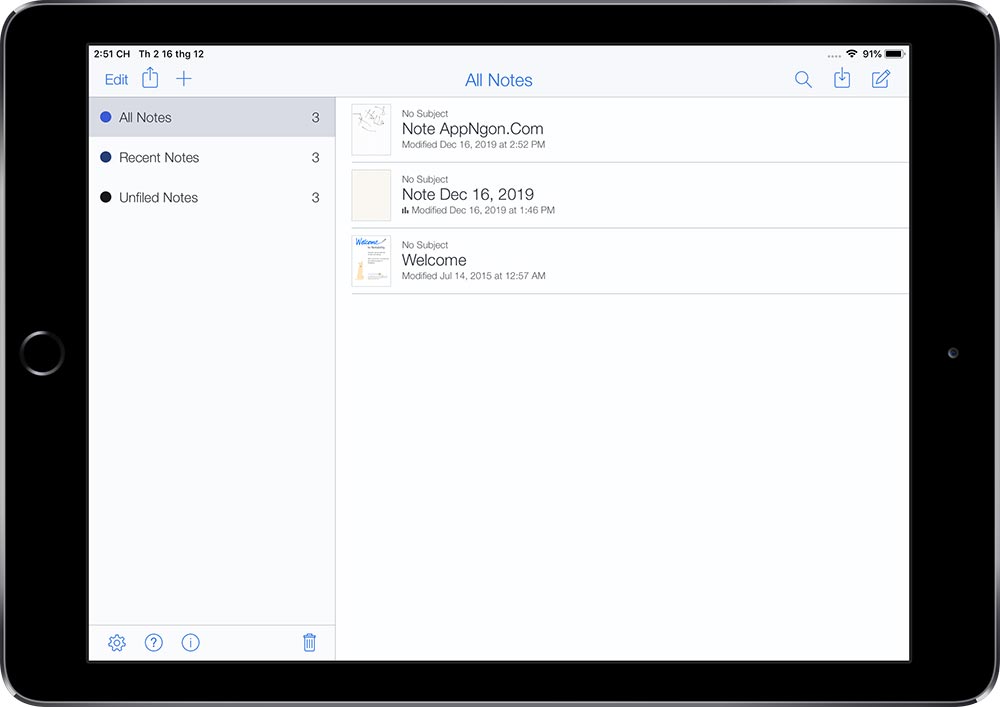Create a new note with compose icon
The height and width of the screenshot is (707, 1000).
(x=881, y=79)
